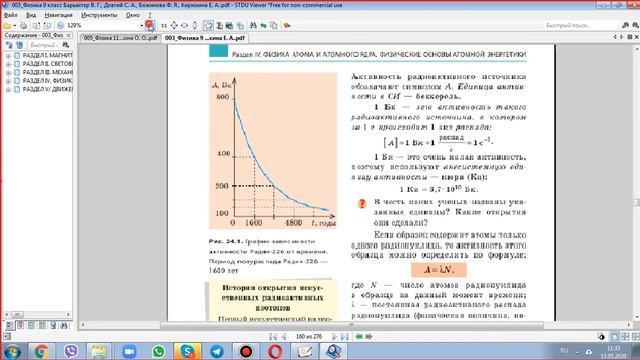Expand РАЗДЕЛ I. МАГНИТ tree node
Viewport: 640px width, 360px height.
pyautogui.click(x=8, y=55)
